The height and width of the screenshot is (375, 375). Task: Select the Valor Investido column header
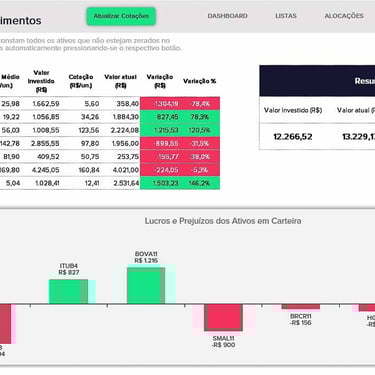coord(41,81)
